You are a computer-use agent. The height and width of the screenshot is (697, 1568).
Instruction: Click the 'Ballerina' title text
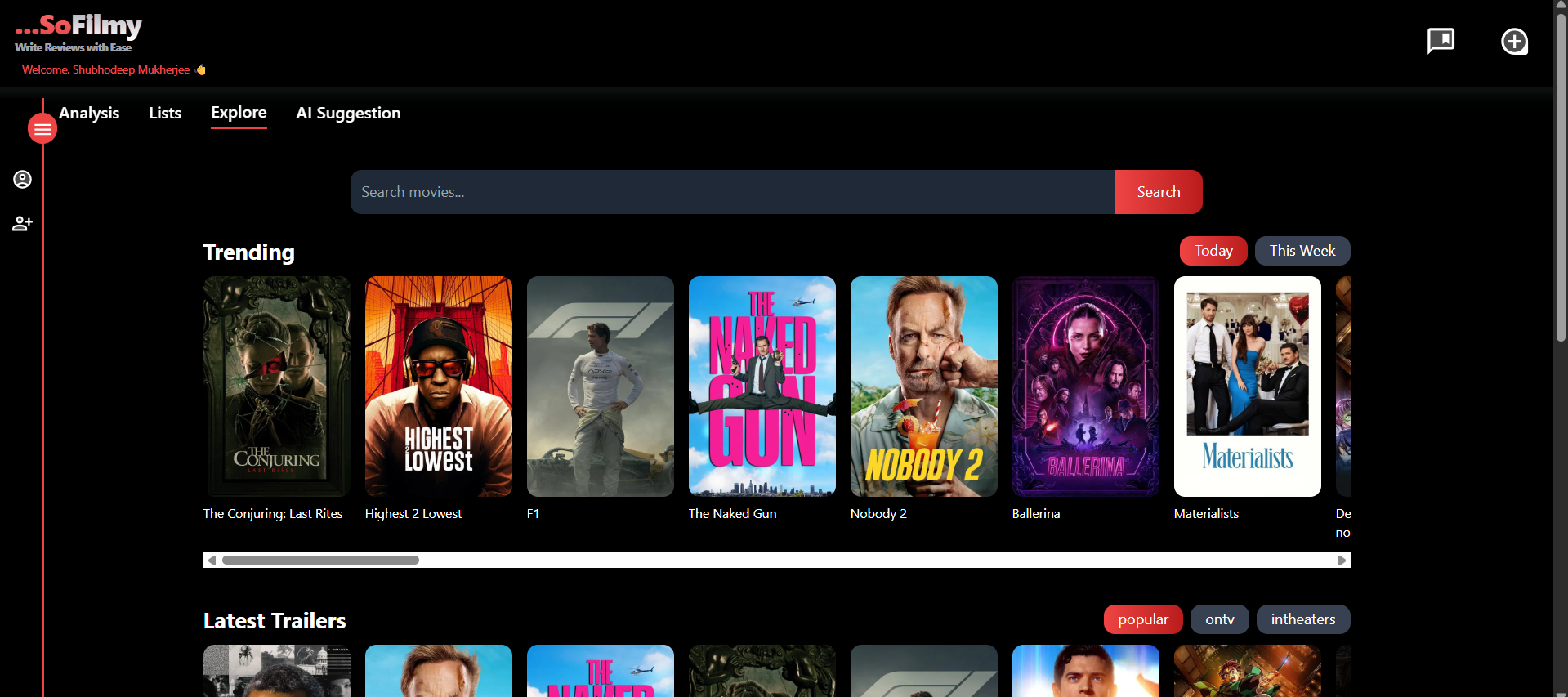pos(1036,514)
